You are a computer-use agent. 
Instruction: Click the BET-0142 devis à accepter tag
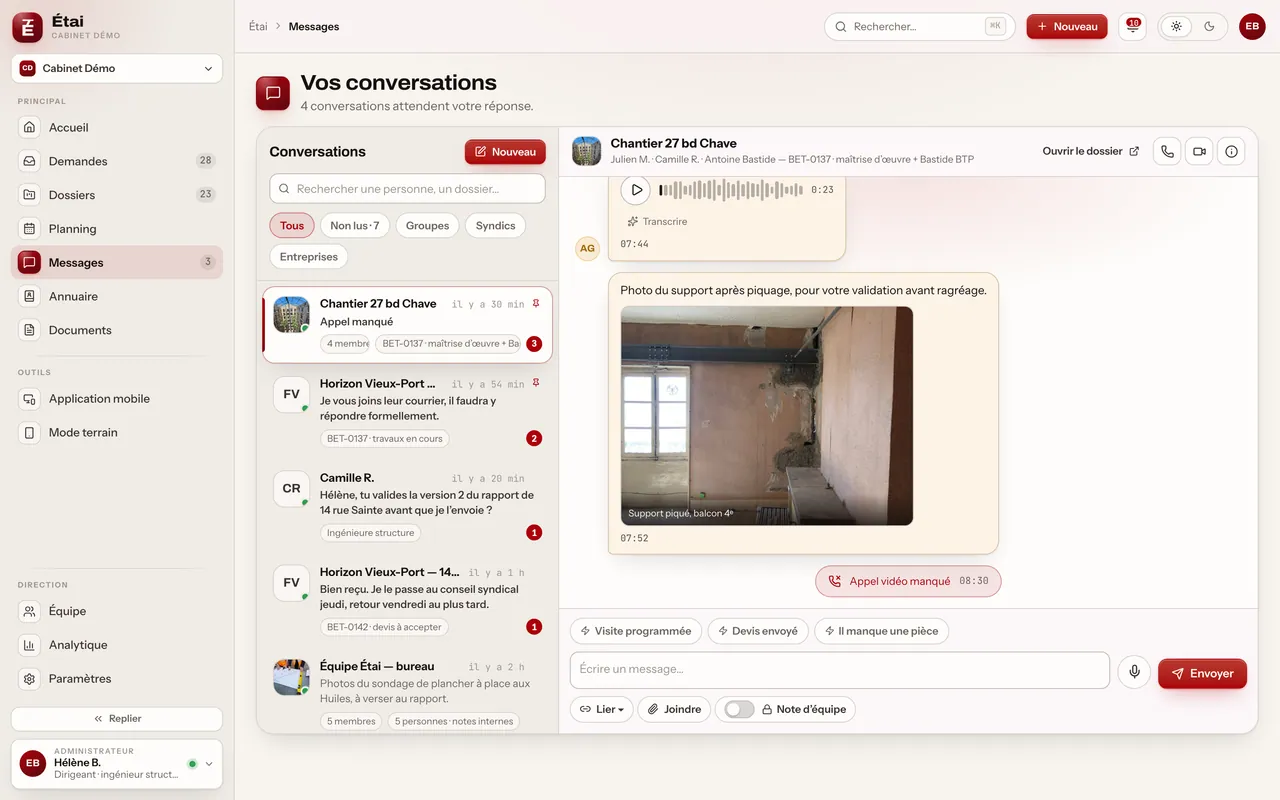pyautogui.click(x=385, y=627)
